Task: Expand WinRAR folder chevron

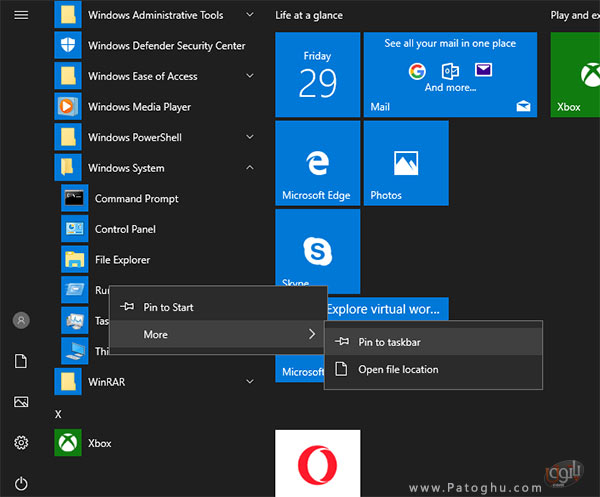Action: (250, 381)
